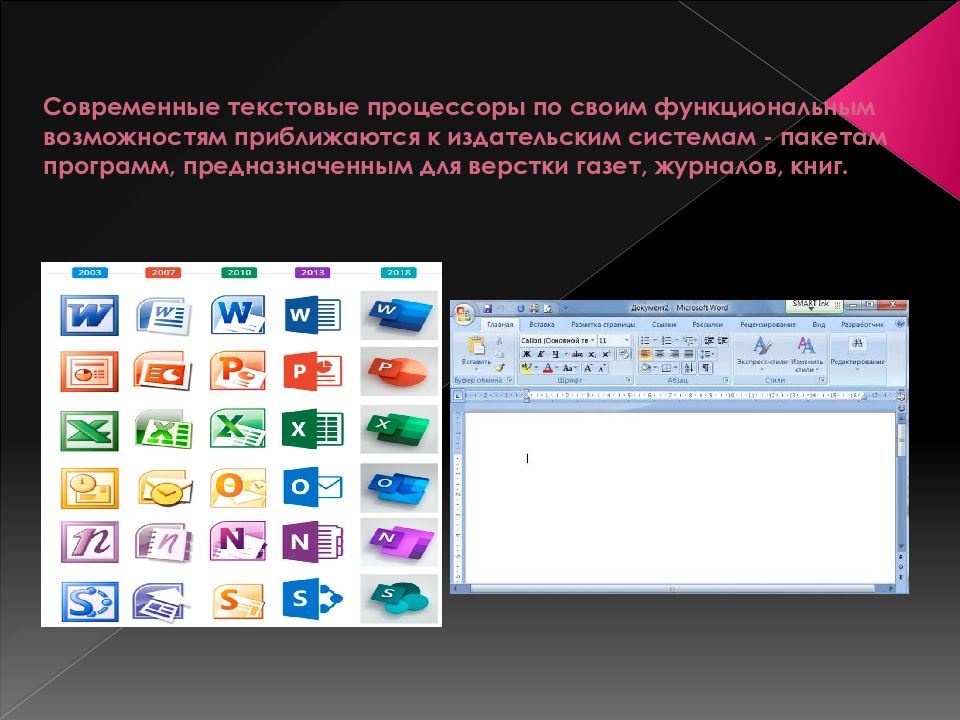Apply the red font color (A)
This screenshot has height=720, width=960.
pyautogui.click(x=548, y=368)
